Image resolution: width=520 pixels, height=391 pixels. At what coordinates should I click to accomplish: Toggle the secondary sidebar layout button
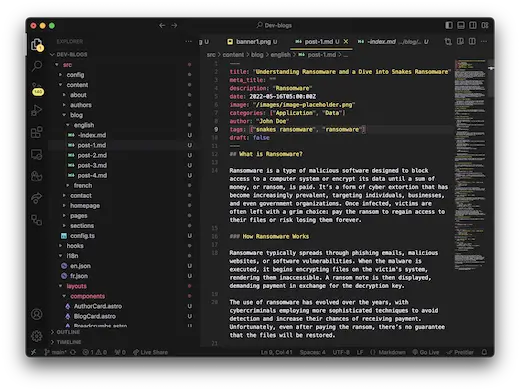(473, 25)
